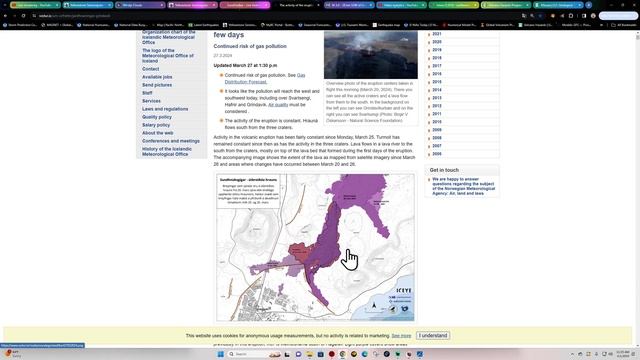Open a new browser tab with plus icon
The height and width of the screenshot is (360, 640).
pyautogui.click(x=589, y=5)
